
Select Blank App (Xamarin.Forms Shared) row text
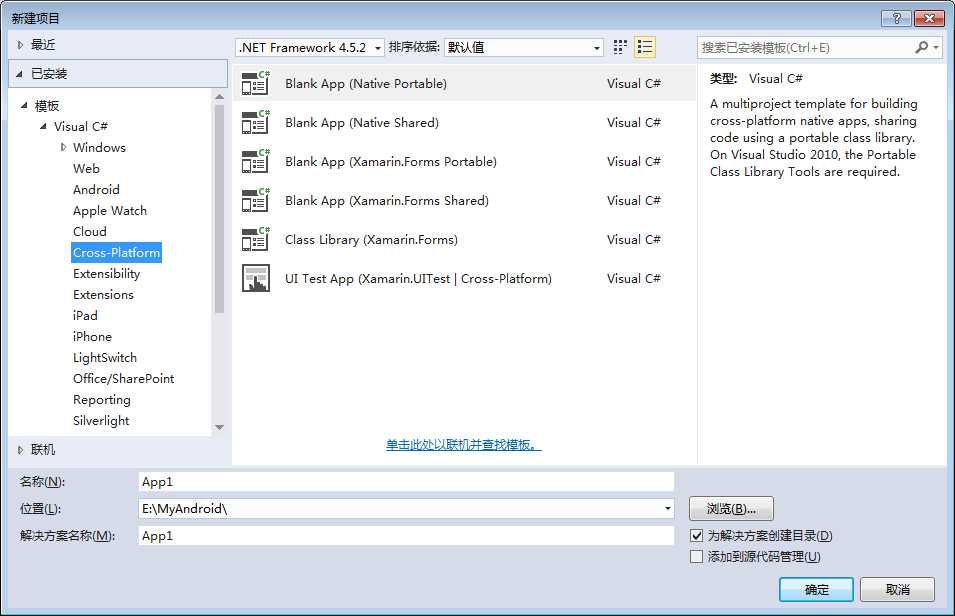click(x=387, y=200)
